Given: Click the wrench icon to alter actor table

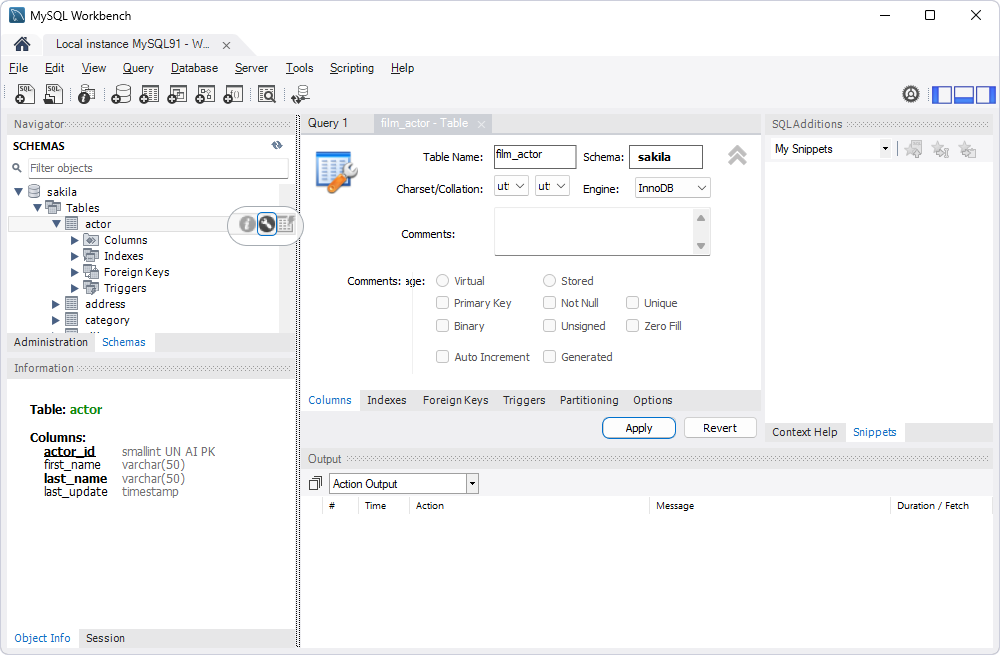Looking at the screenshot, I should point(267,224).
